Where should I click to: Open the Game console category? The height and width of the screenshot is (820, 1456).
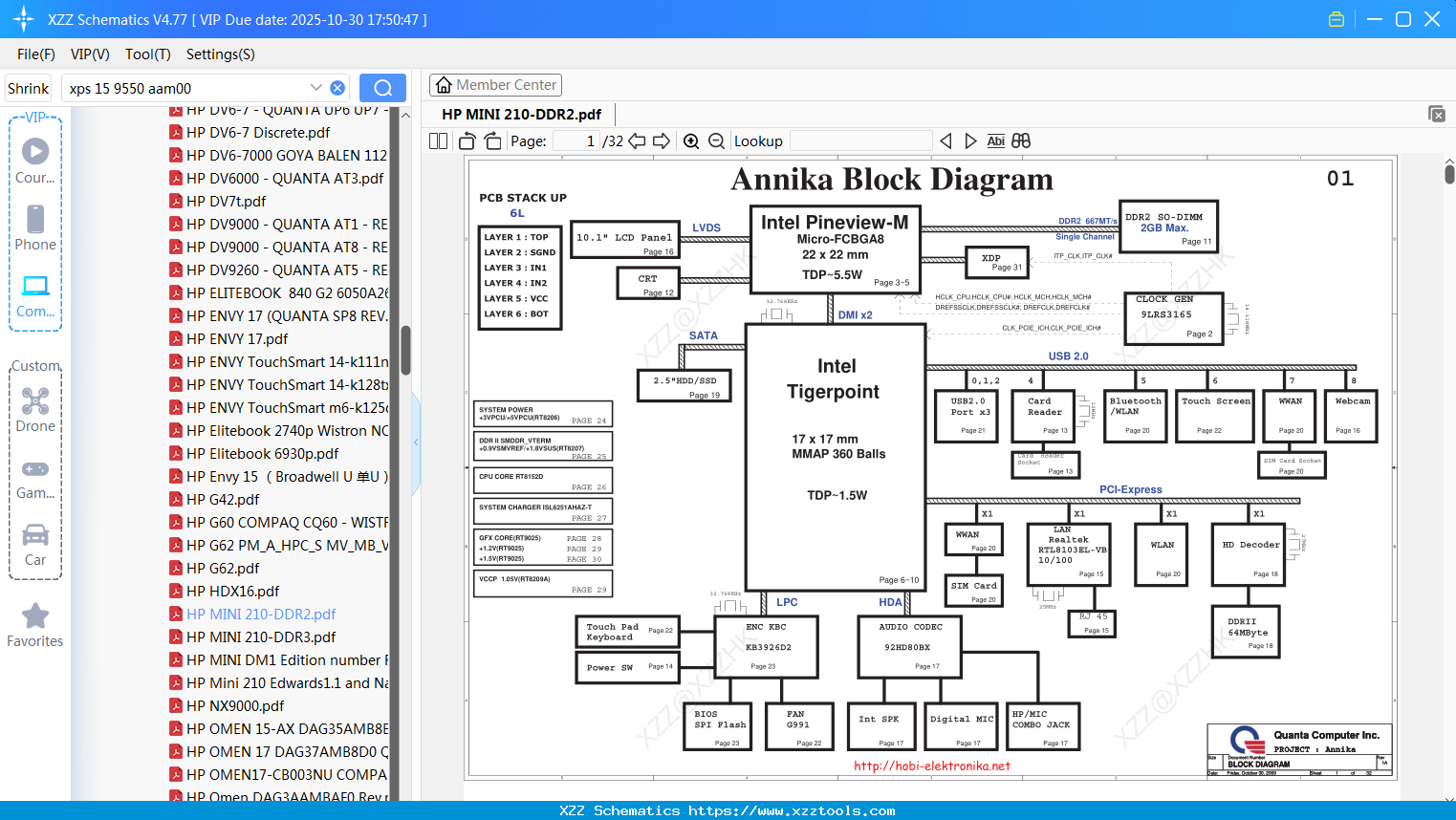click(35, 479)
